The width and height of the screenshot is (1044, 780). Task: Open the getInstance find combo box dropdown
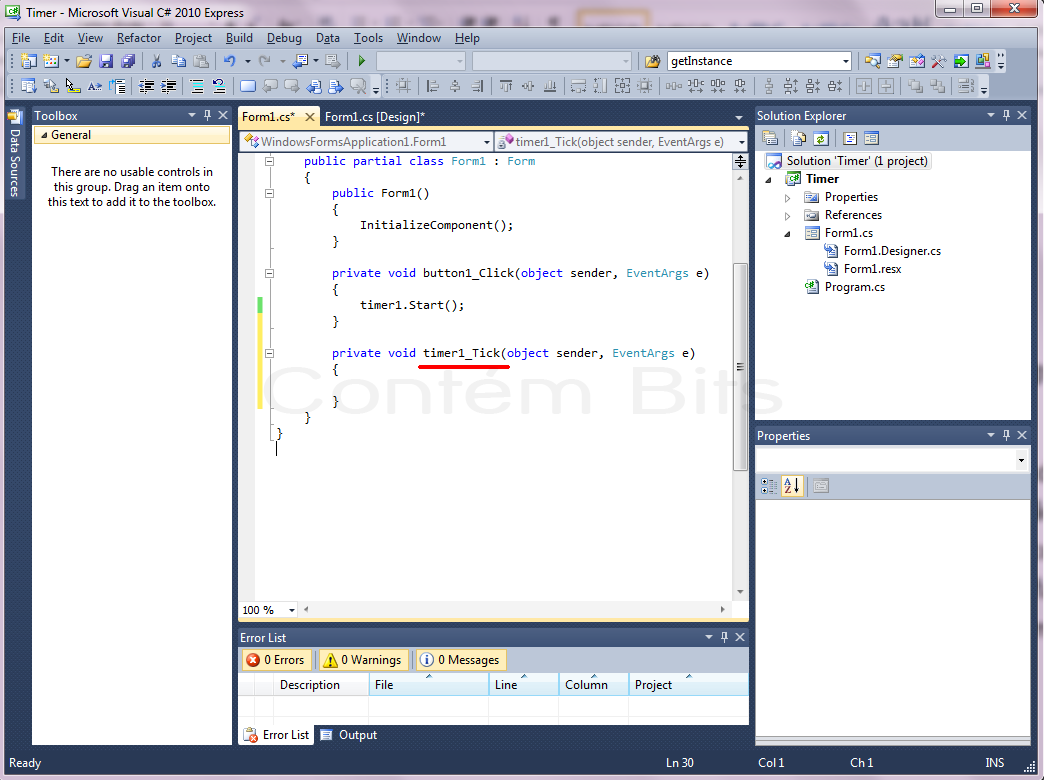(845, 61)
